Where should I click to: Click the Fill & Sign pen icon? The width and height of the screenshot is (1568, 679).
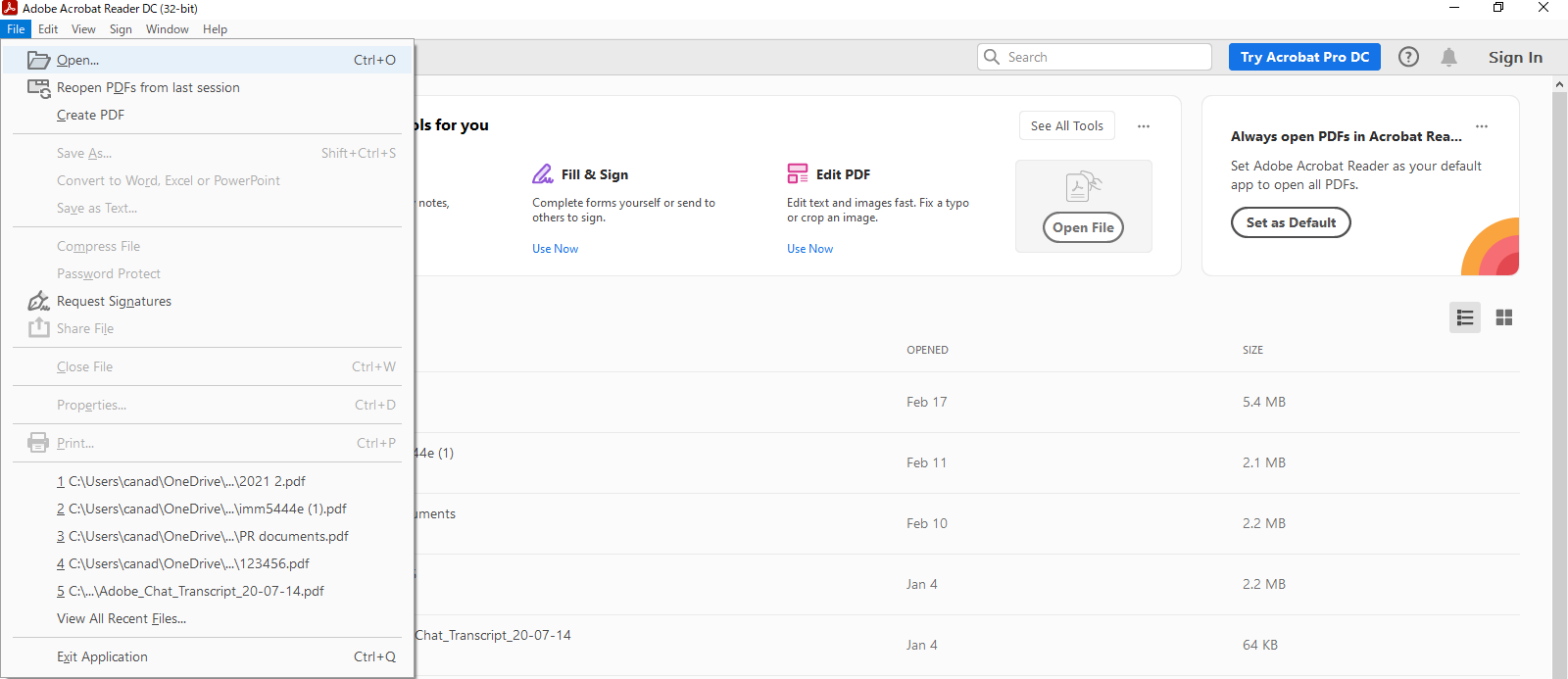tap(543, 174)
